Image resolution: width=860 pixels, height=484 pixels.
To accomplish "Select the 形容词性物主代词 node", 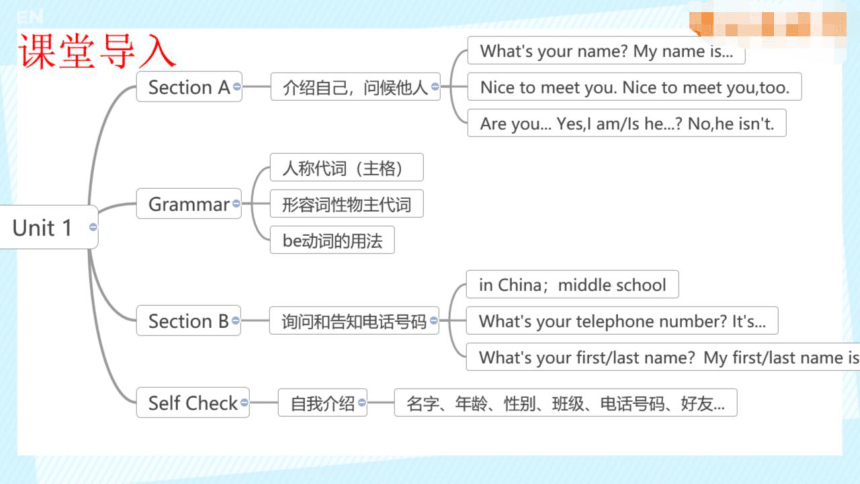I will click(x=347, y=204).
